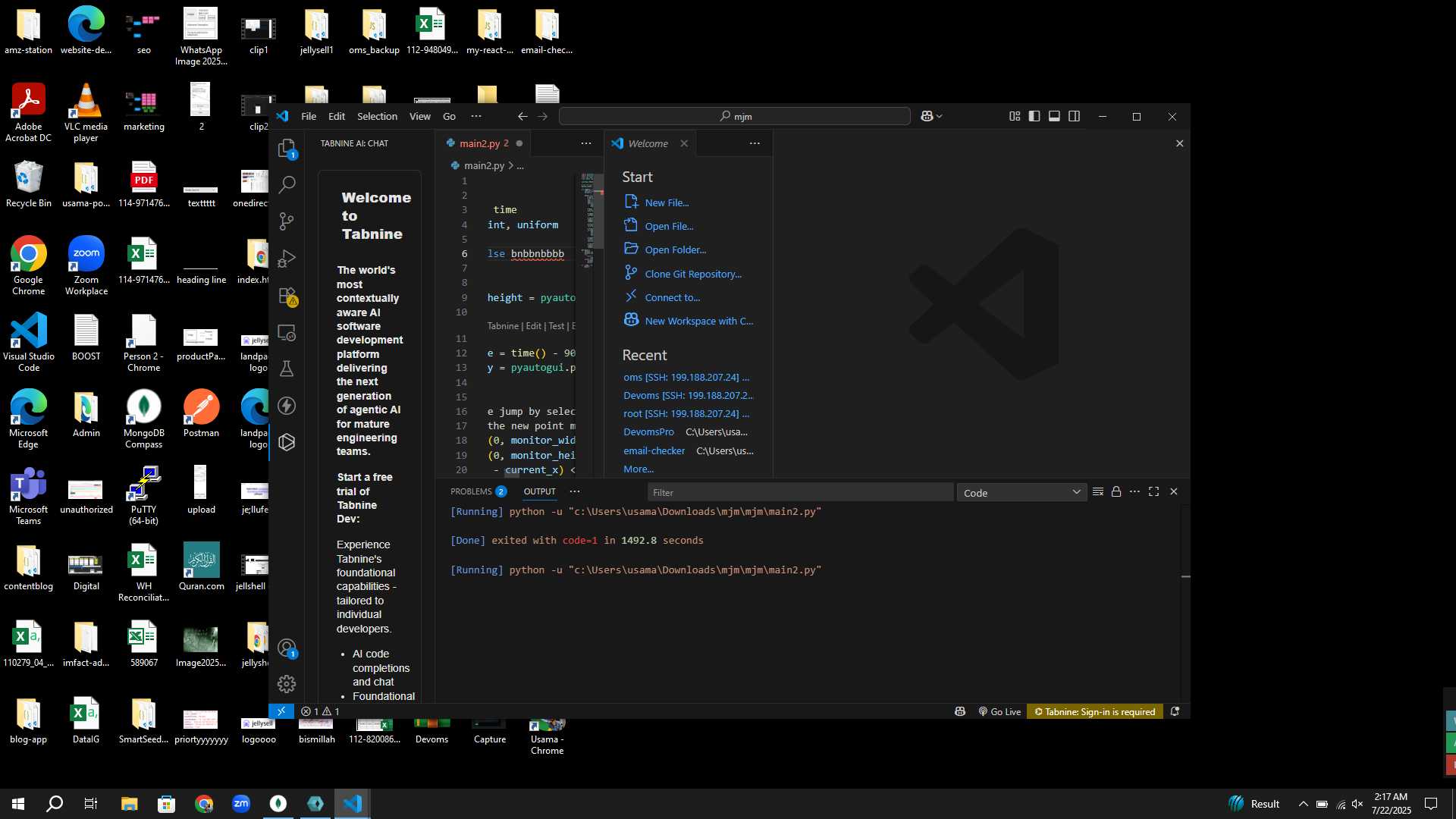
Task: Show additional panel views ellipsis
Action: coord(575,492)
